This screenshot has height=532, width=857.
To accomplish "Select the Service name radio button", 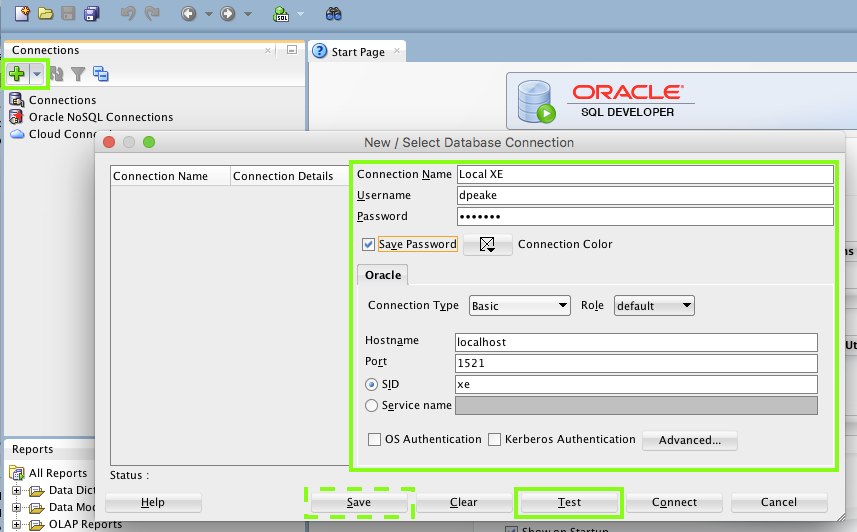I will pos(372,405).
